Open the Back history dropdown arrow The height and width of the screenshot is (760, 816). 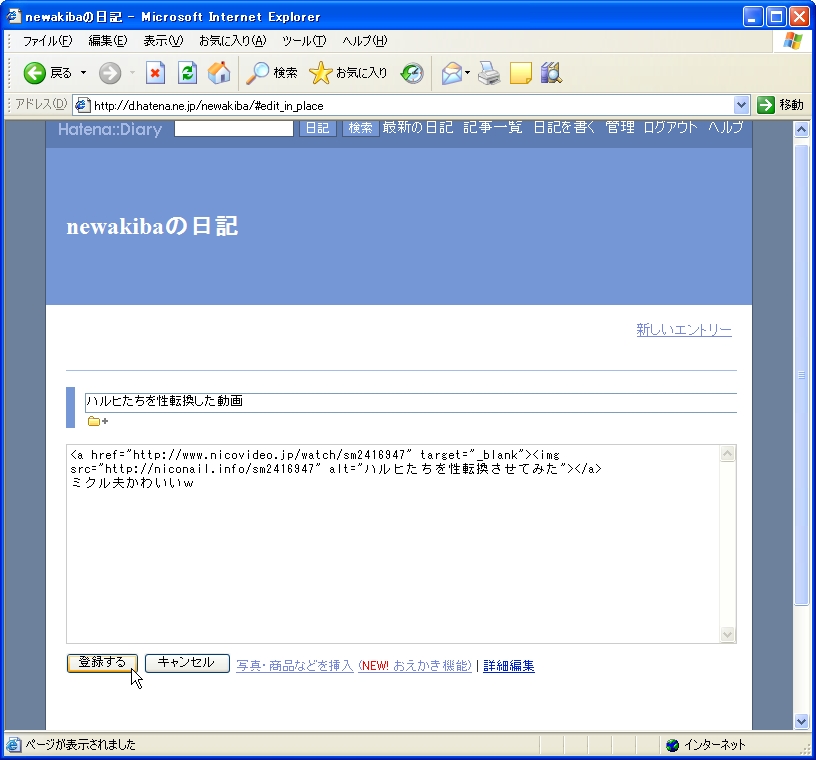tap(83, 73)
